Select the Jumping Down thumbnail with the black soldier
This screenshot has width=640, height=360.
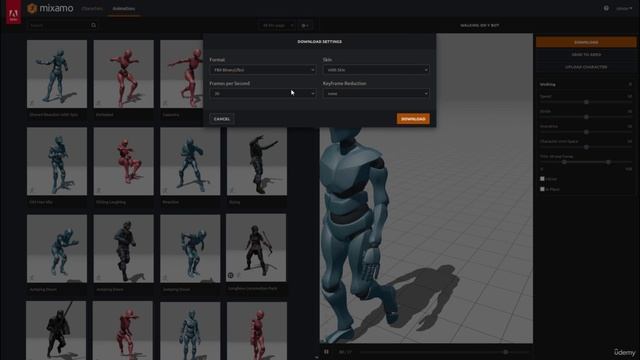pos(124,249)
